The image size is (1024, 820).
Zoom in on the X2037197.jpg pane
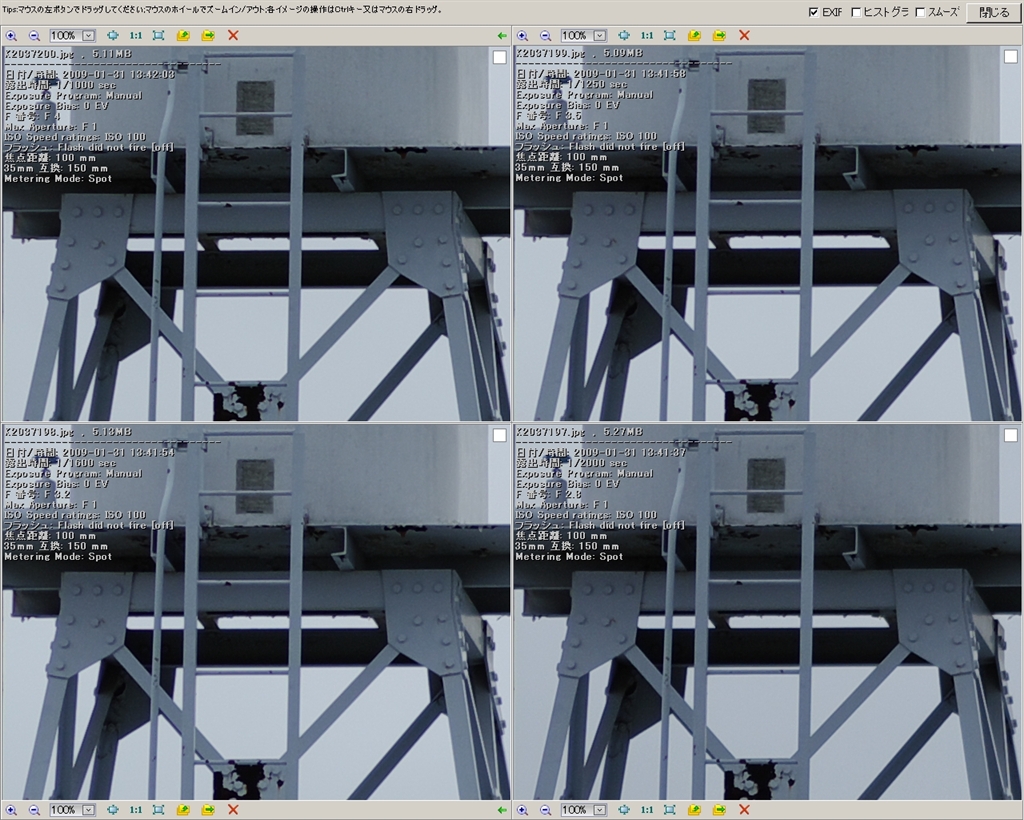[522, 810]
